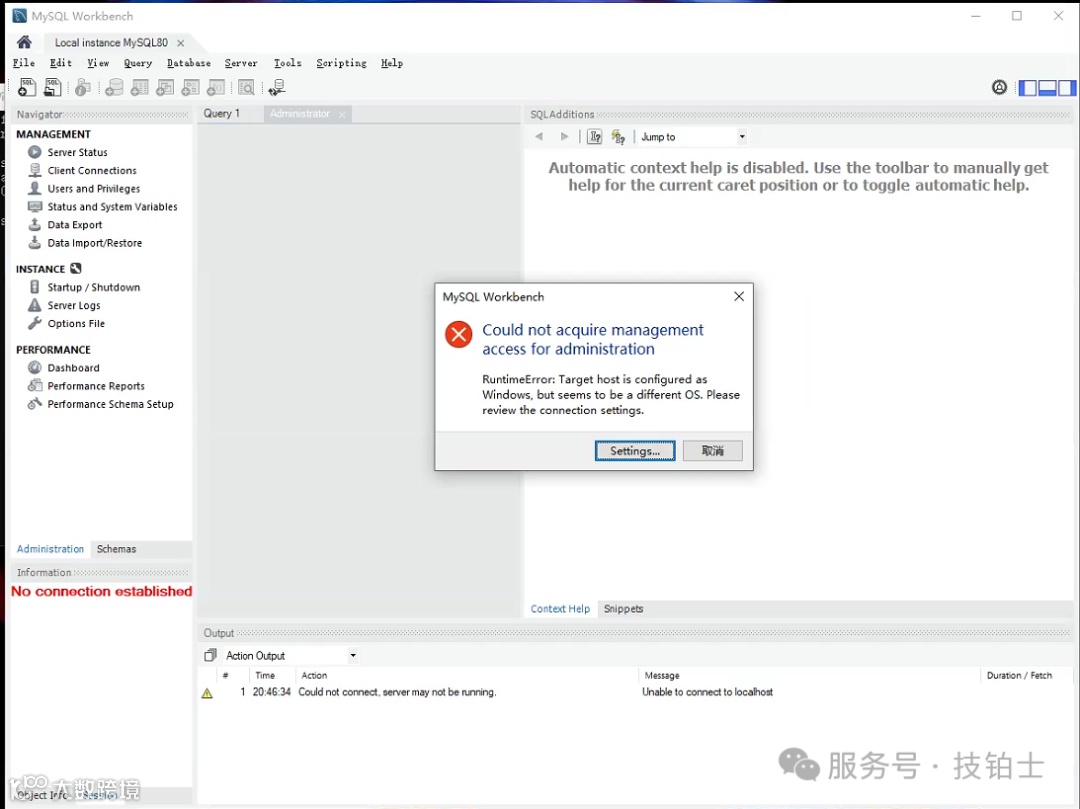Open the Help menu
This screenshot has width=1080, height=809.
click(392, 63)
